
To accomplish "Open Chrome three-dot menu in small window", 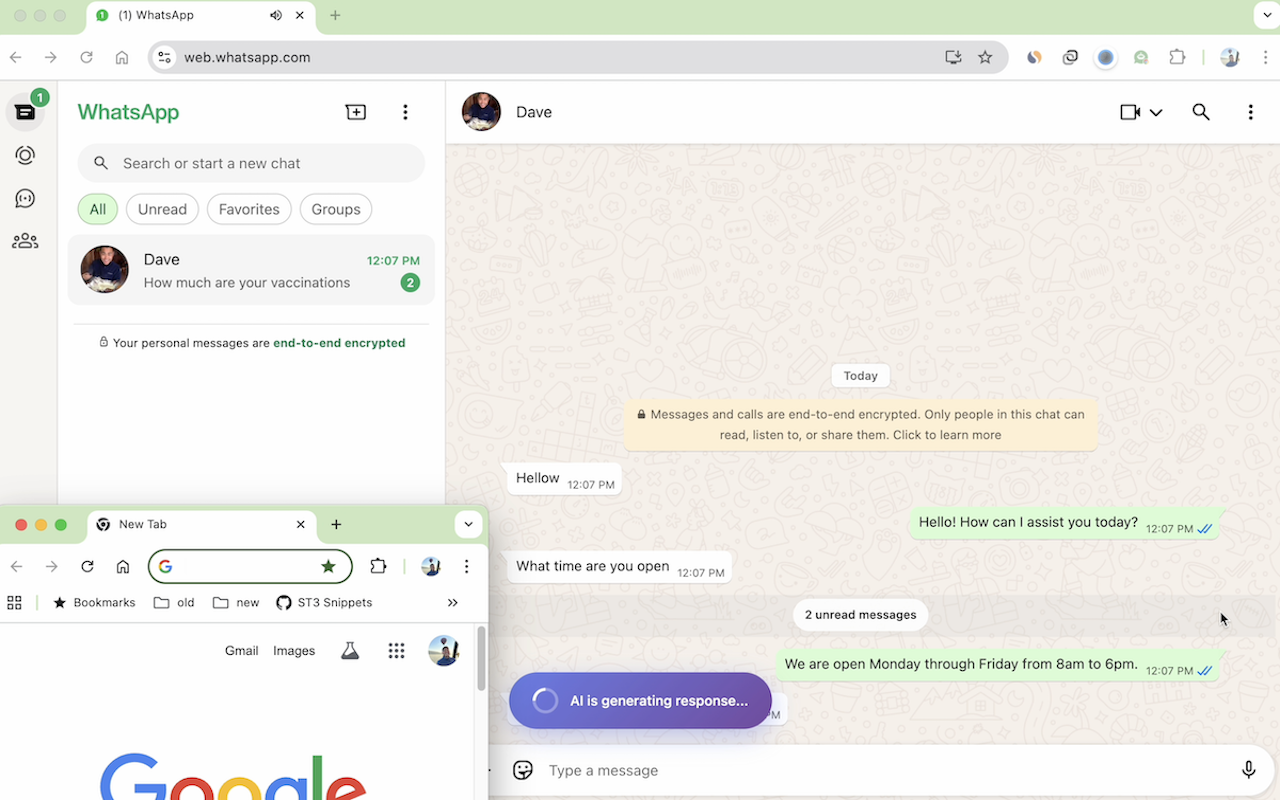I will [466, 566].
